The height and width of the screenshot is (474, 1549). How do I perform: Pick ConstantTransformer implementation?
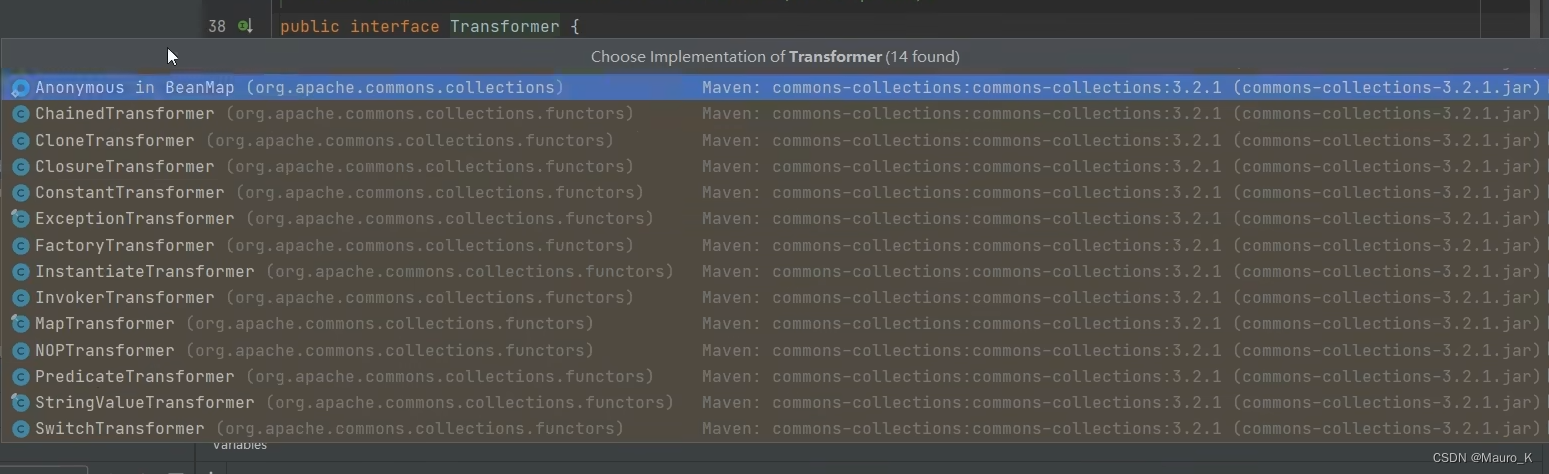pyautogui.click(x=774, y=192)
